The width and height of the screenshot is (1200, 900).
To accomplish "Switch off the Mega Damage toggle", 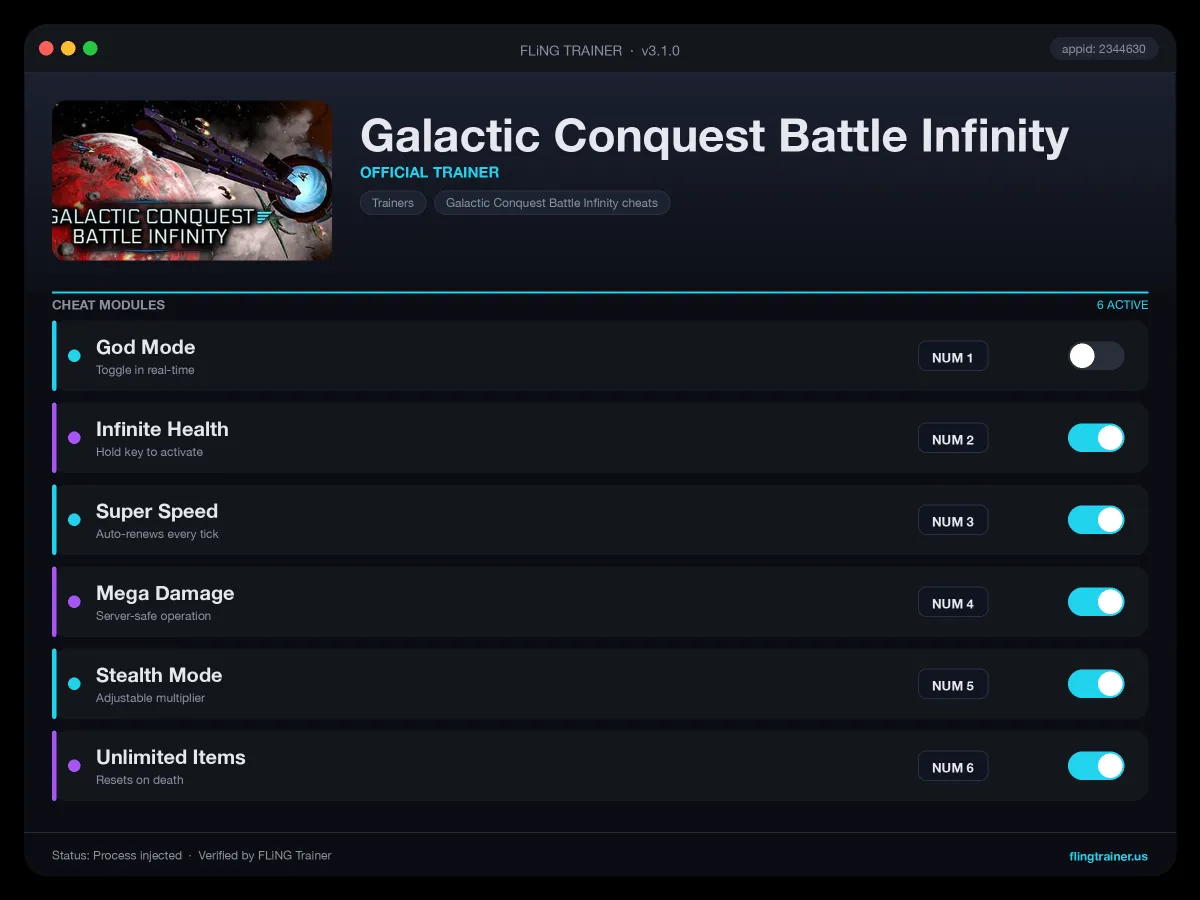I will tap(1096, 602).
